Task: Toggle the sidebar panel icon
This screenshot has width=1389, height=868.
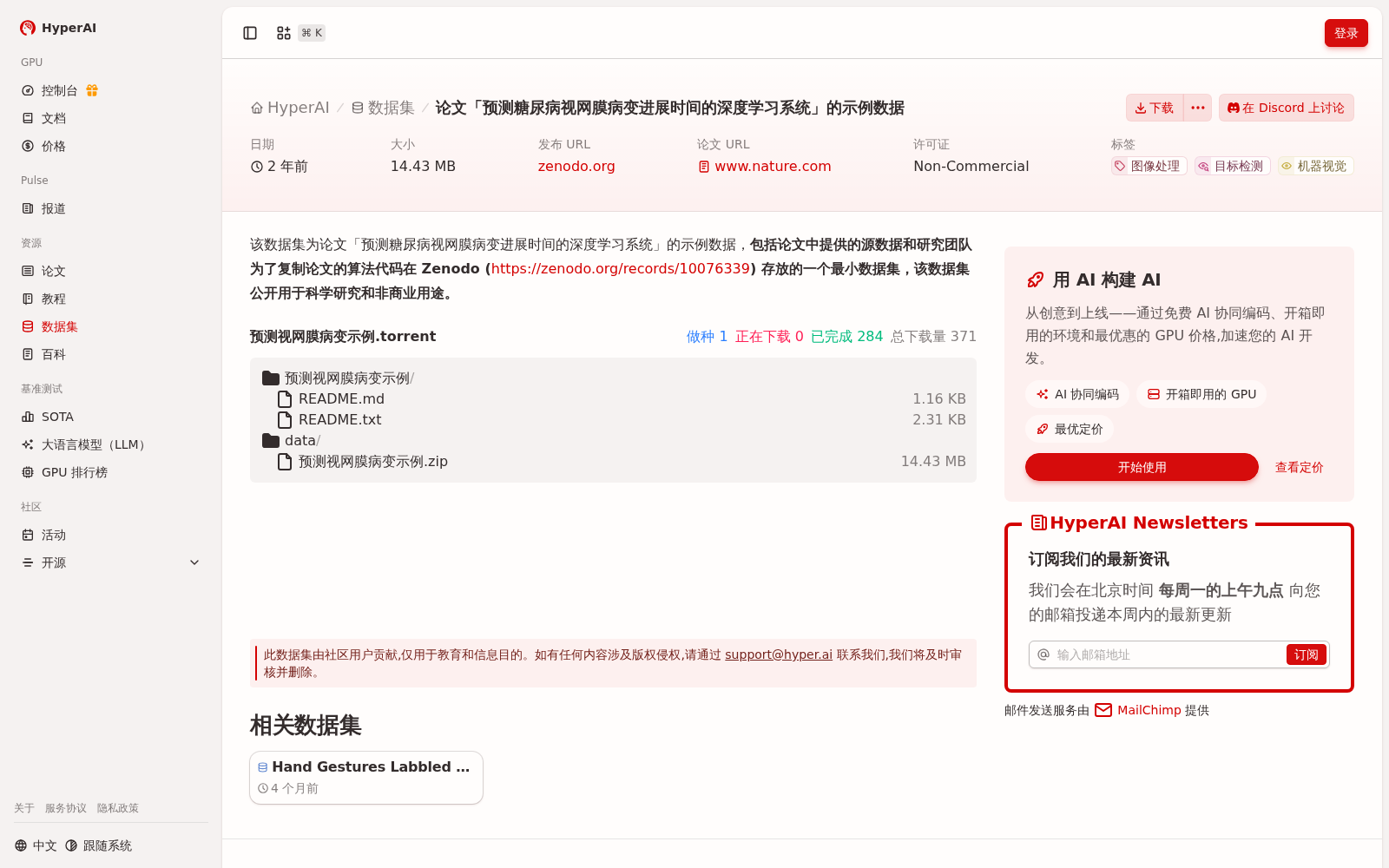Action: point(250,33)
